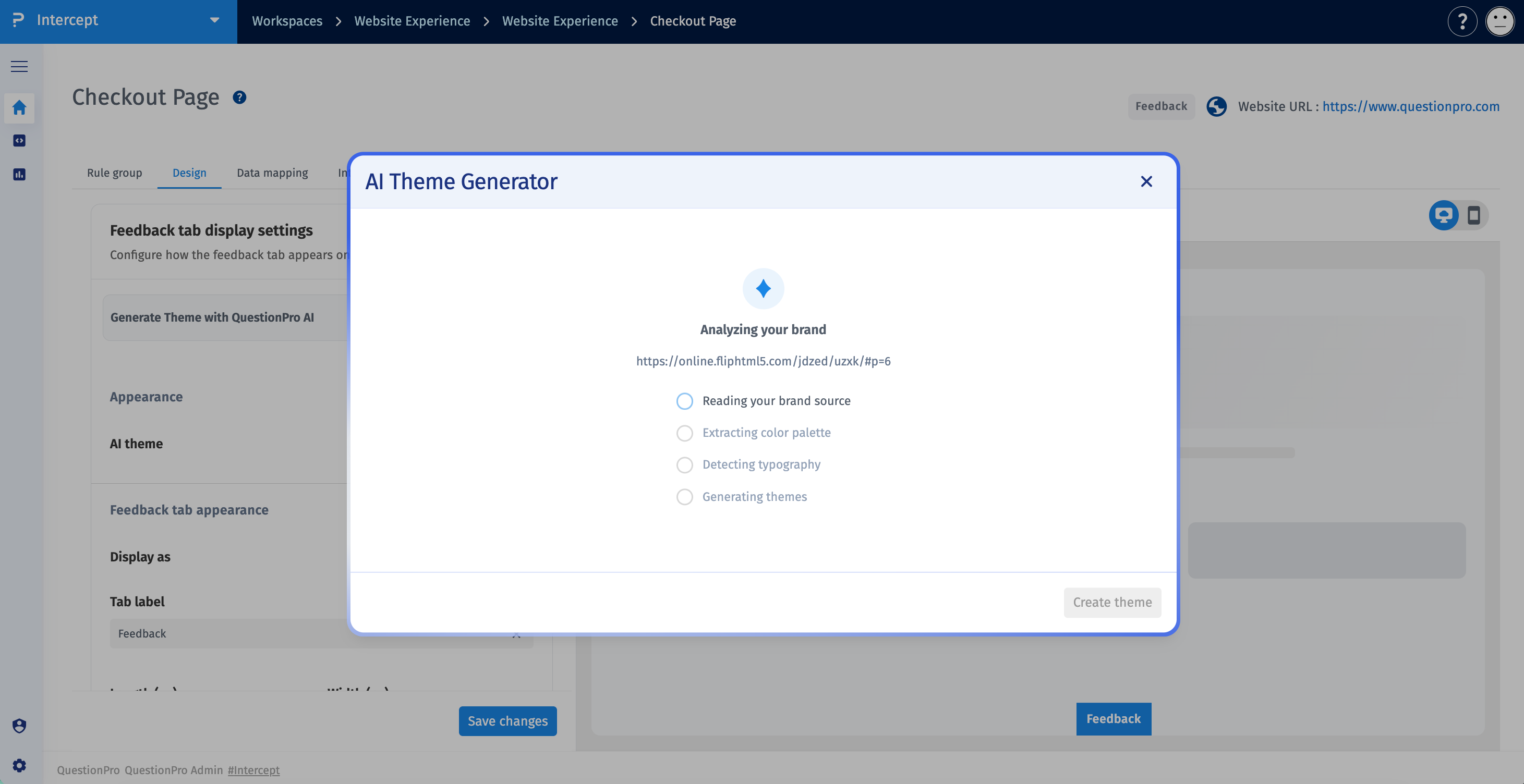1524x784 pixels.
Task: Click the sparkle icon in the dialog
Action: (763, 289)
